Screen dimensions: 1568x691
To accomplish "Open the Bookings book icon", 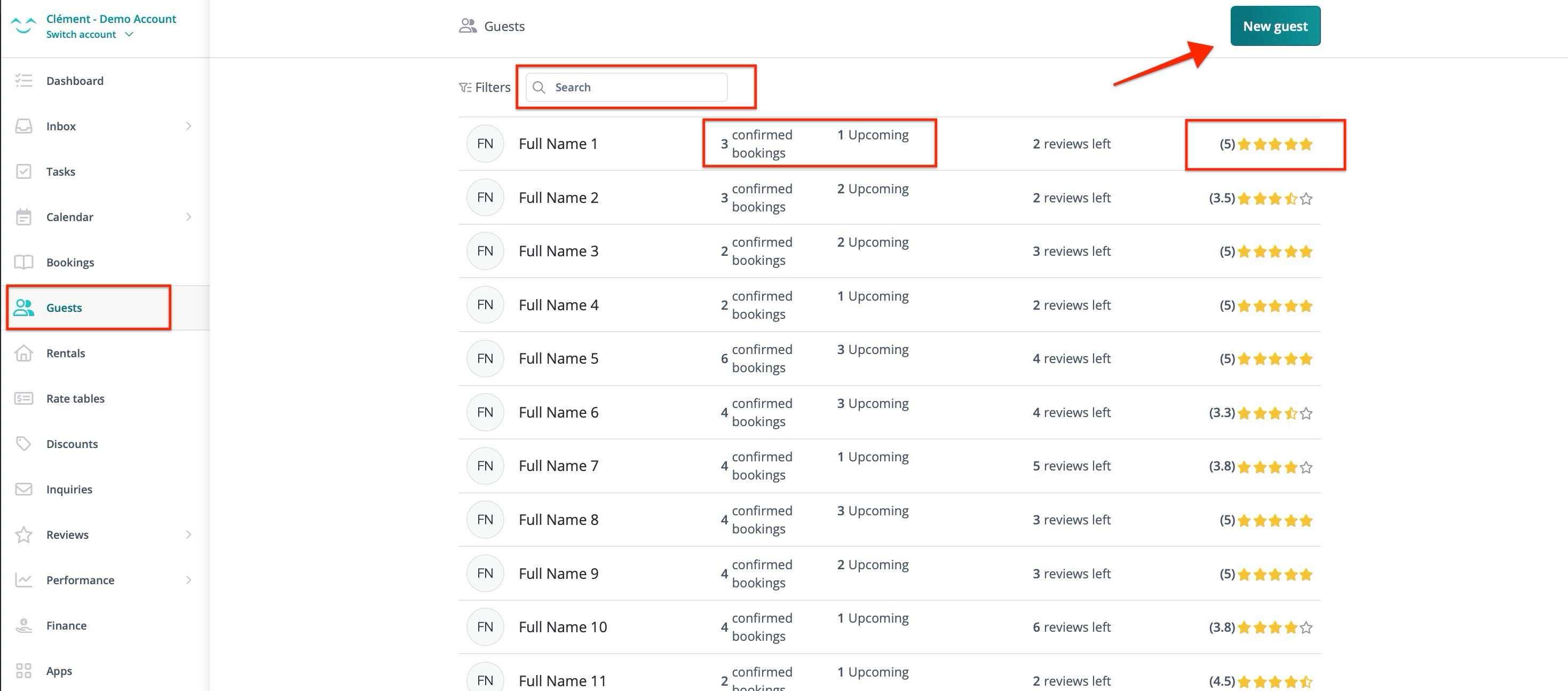I will 23,262.
